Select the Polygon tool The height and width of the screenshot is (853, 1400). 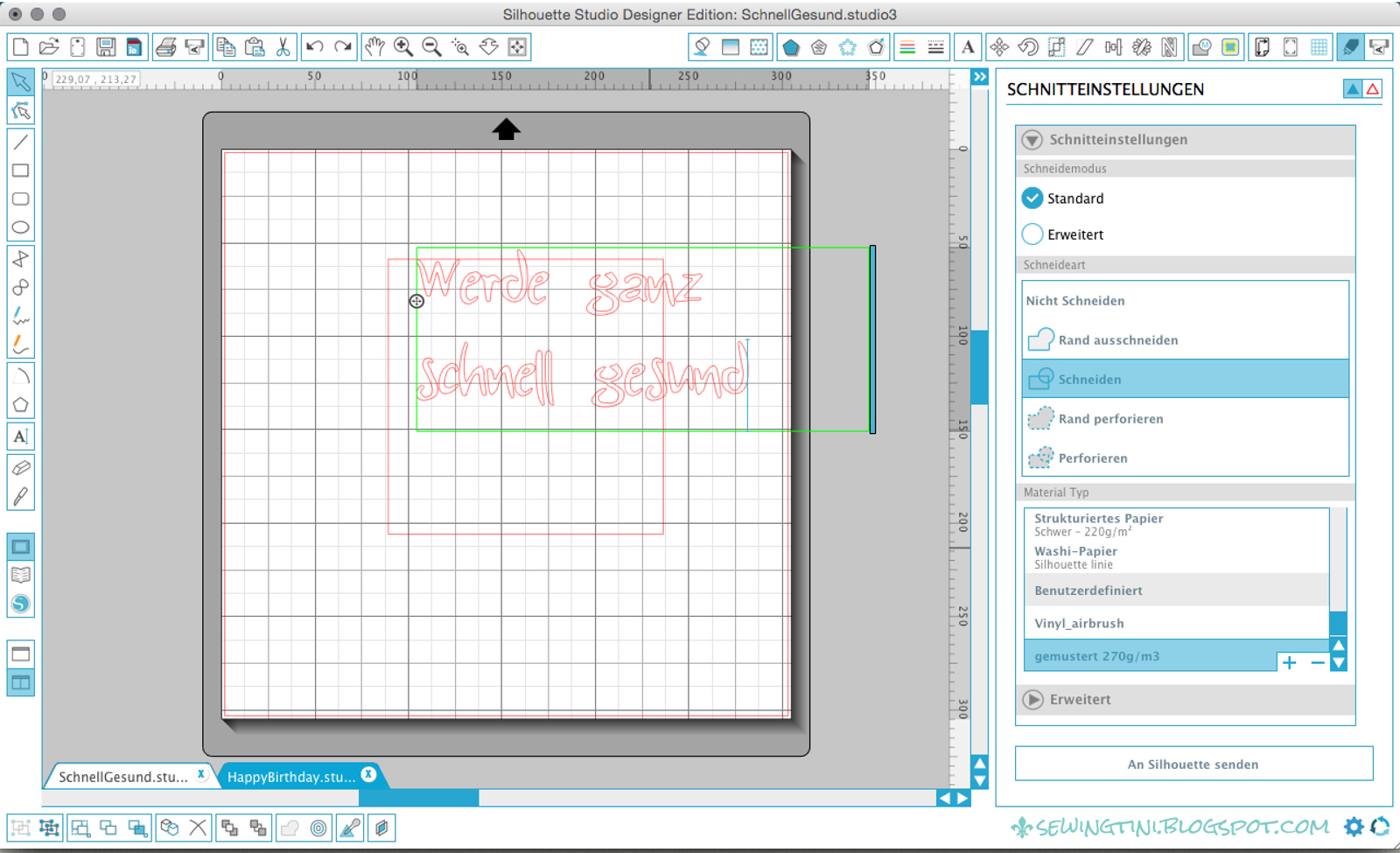20,404
